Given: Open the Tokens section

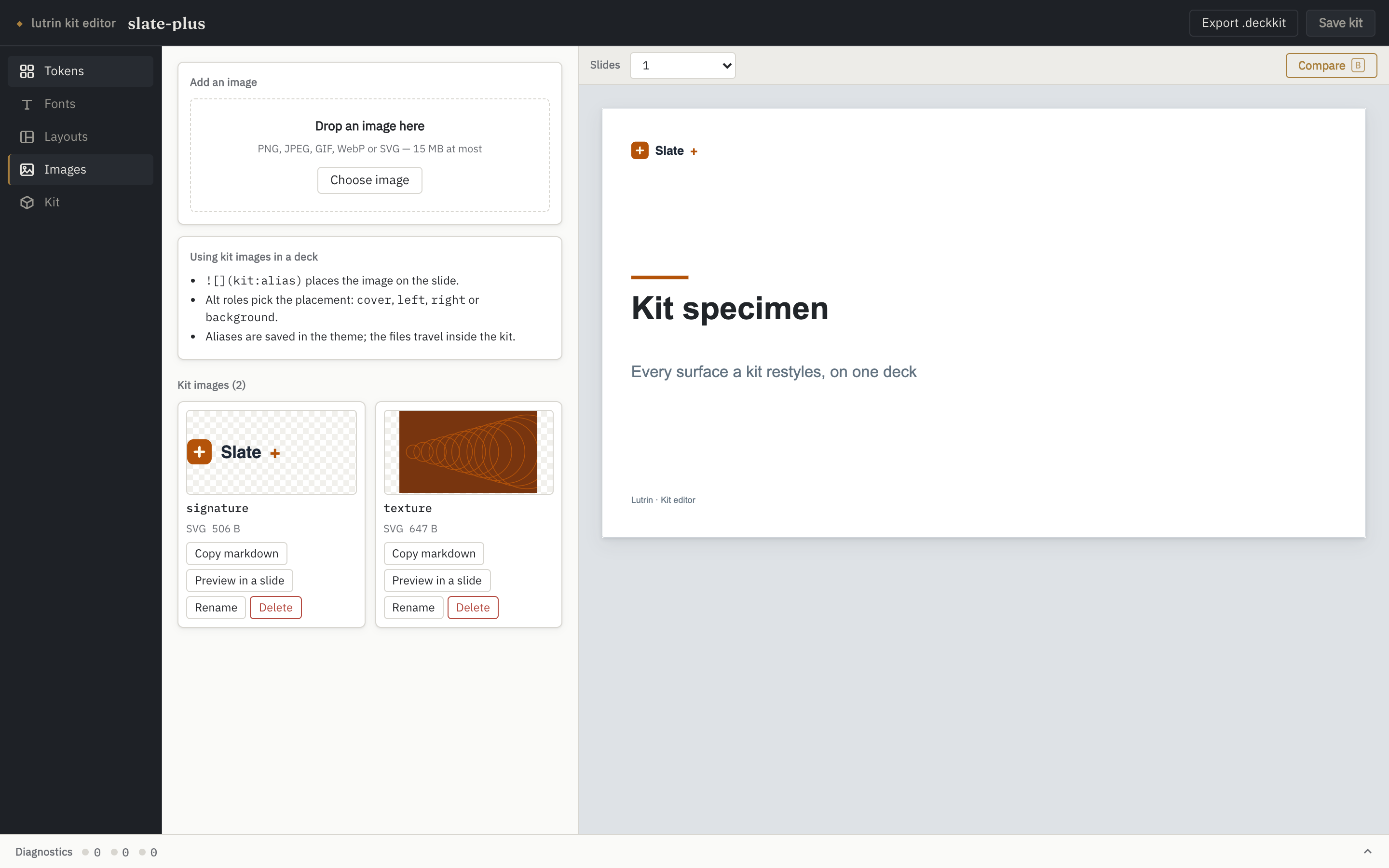Looking at the screenshot, I should [x=81, y=71].
